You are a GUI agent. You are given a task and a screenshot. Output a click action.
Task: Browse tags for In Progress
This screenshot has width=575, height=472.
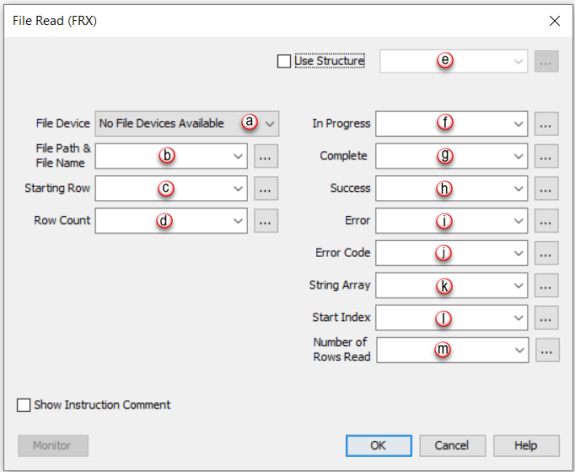[546, 124]
